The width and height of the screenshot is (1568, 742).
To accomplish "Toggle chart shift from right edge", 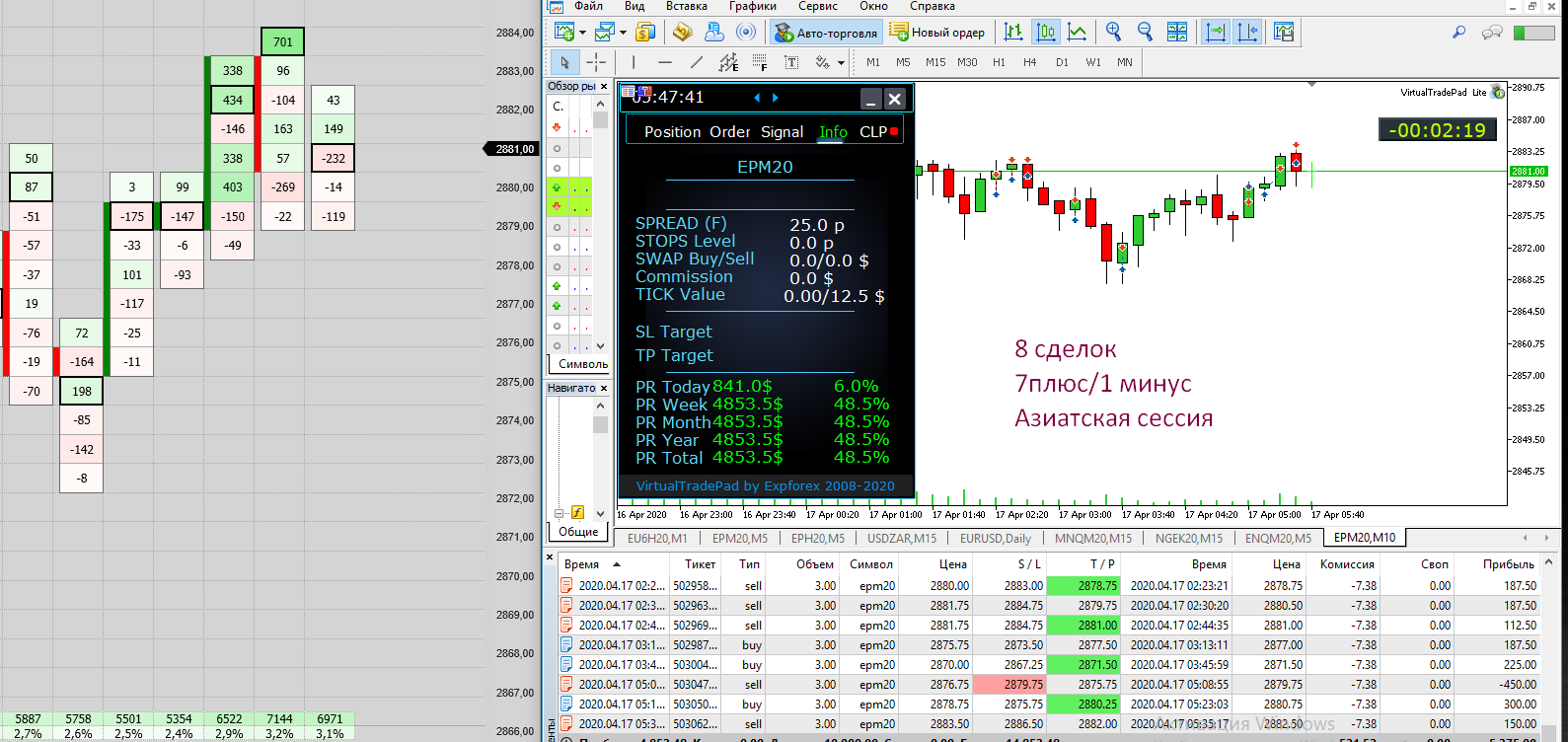I will tap(1247, 33).
